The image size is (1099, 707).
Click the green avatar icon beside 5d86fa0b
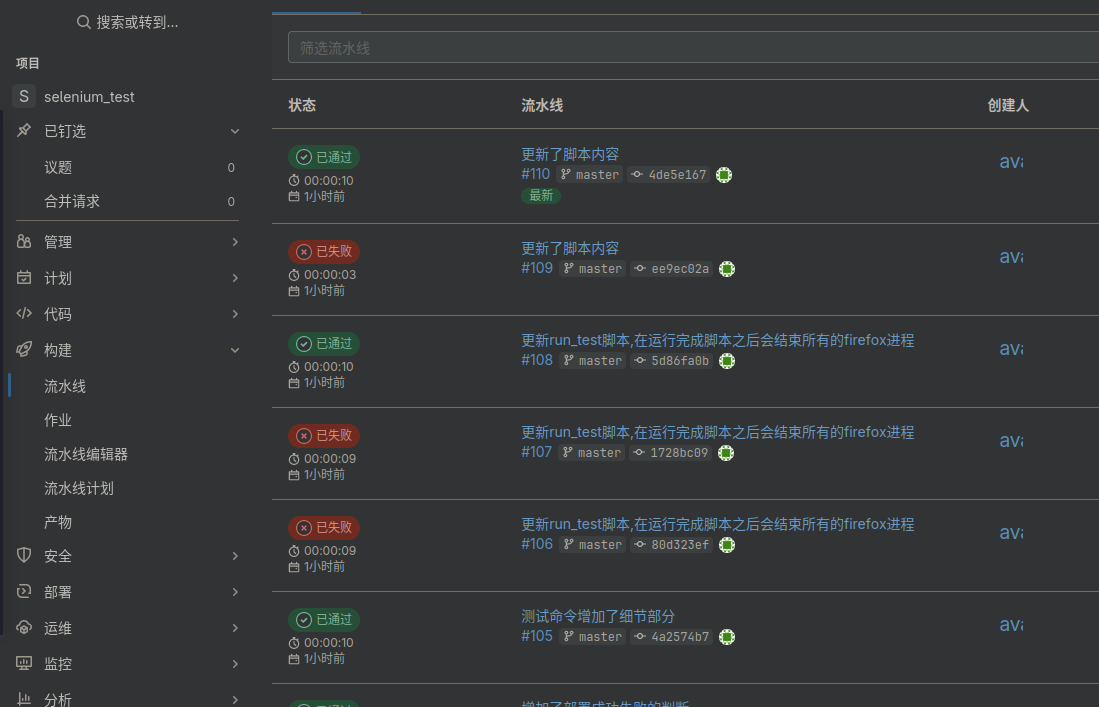click(727, 361)
